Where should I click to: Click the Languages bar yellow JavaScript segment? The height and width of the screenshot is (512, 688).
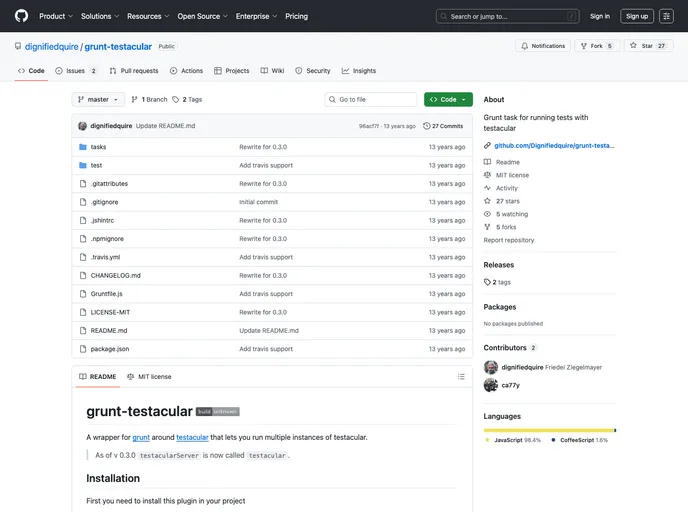(x=548, y=430)
